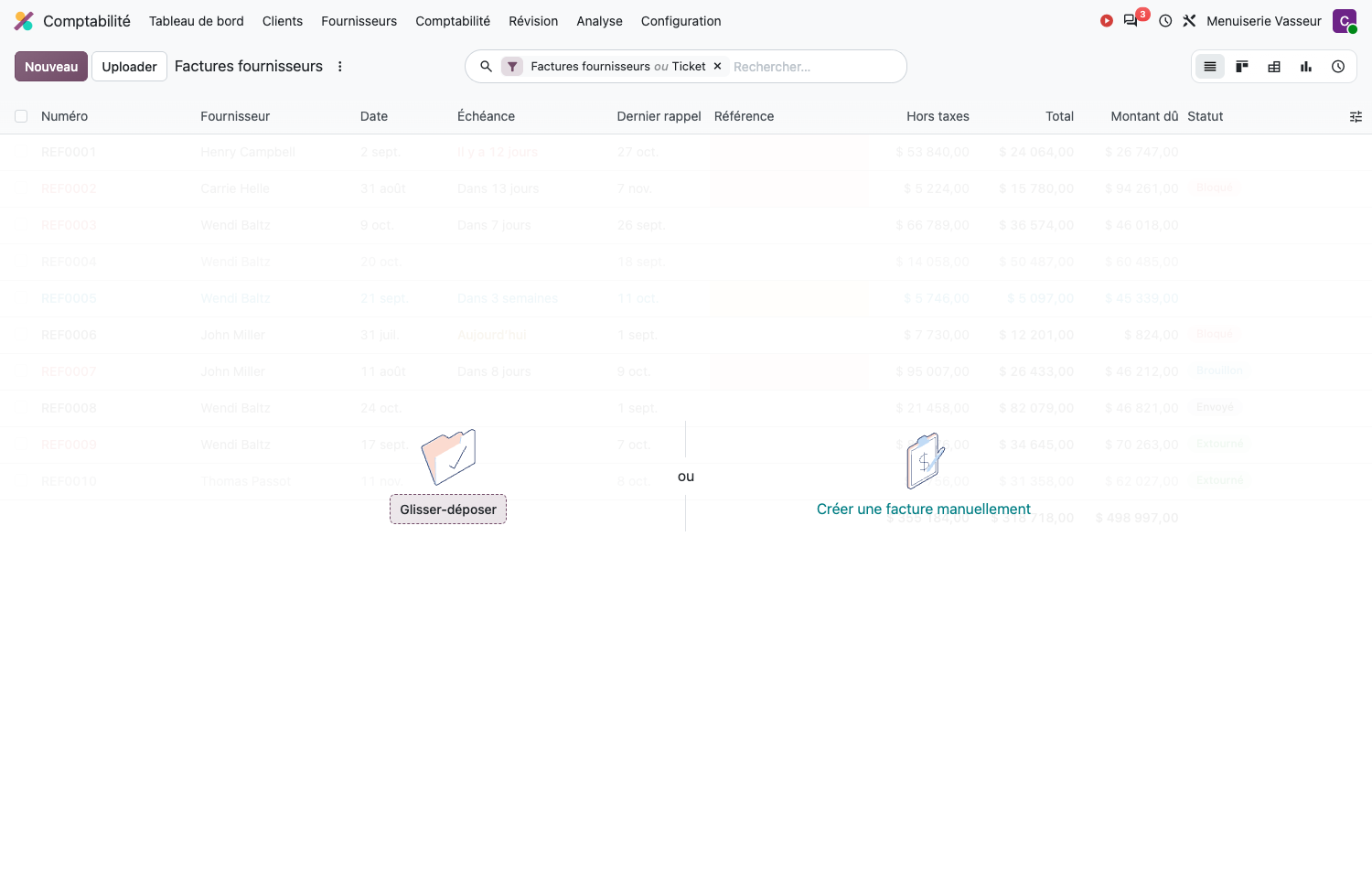Open the user avatar menu
The image size is (1372, 869).
pos(1345,21)
